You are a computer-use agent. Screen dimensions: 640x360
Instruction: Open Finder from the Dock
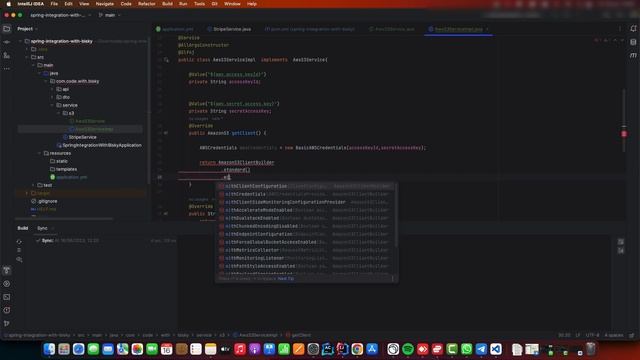(49, 349)
